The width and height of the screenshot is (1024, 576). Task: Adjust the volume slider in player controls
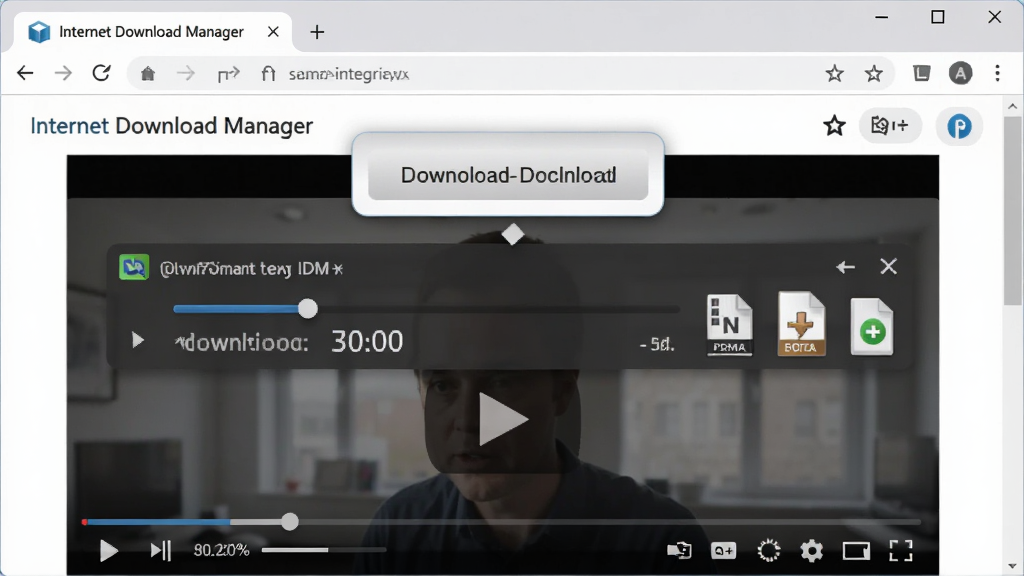click(324, 550)
